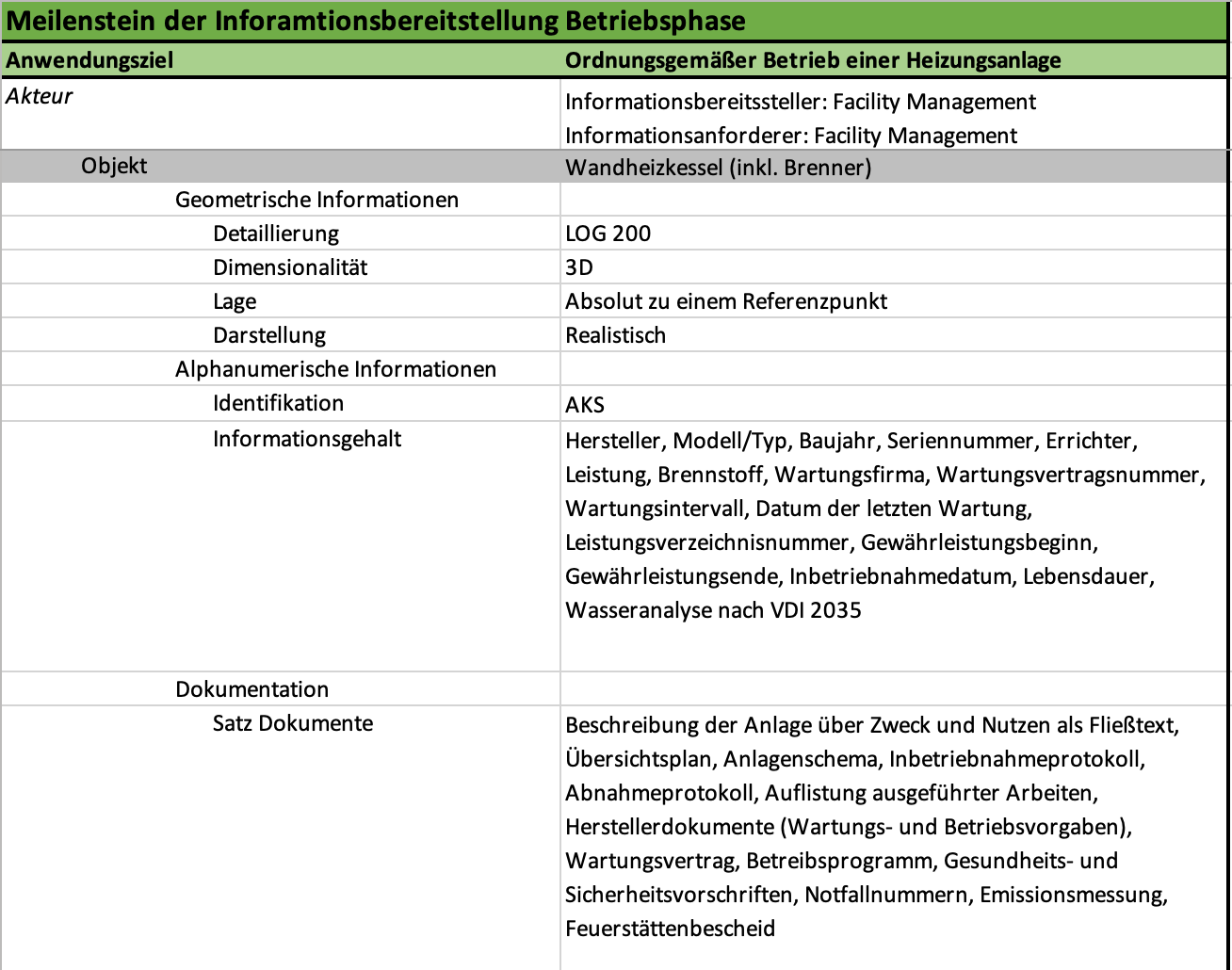Viewport: 1232px width, 970px height.
Task: Click the 'Wandheizkessel (inkl. Brenner)' cell
Action: coord(718,168)
